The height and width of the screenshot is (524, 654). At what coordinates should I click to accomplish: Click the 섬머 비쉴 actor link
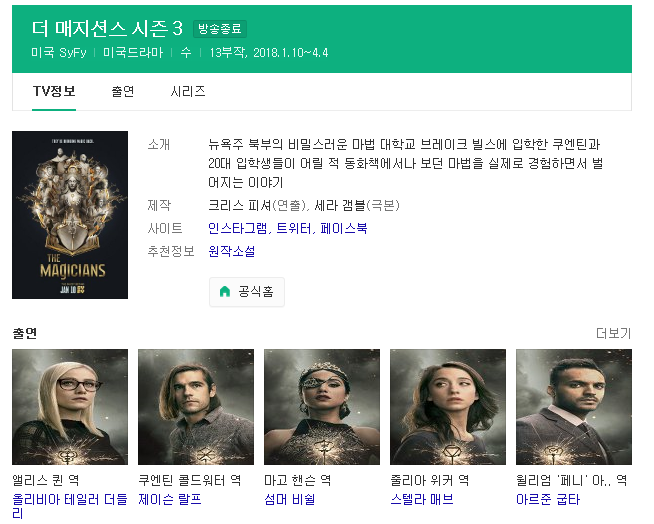289,499
